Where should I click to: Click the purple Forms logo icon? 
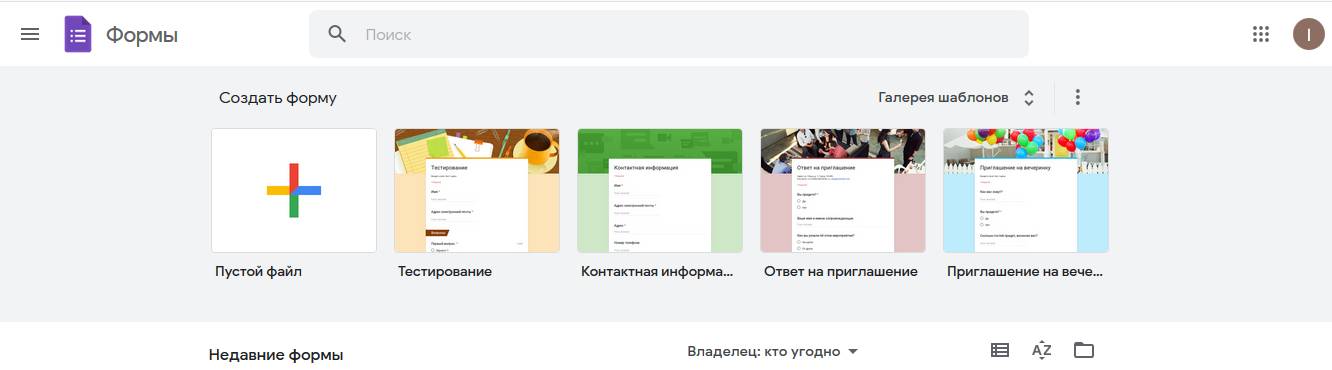[x=78, y=34]
